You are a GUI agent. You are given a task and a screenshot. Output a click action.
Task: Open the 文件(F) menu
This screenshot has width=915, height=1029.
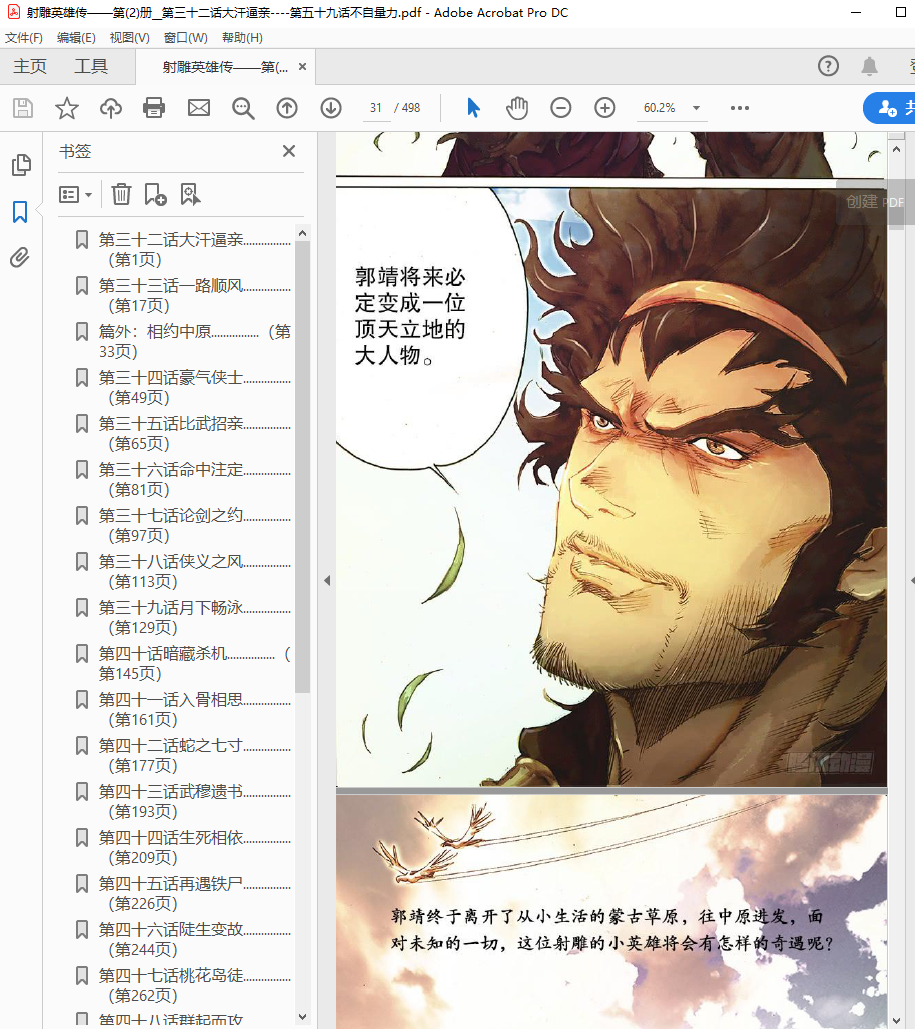click(x=24, y=37)
